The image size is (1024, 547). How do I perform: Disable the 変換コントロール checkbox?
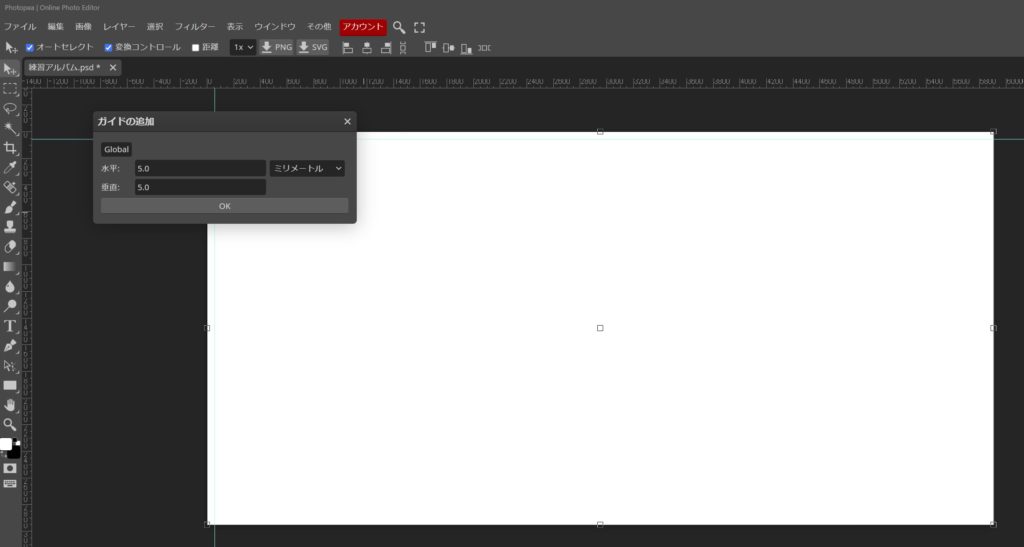109,47
